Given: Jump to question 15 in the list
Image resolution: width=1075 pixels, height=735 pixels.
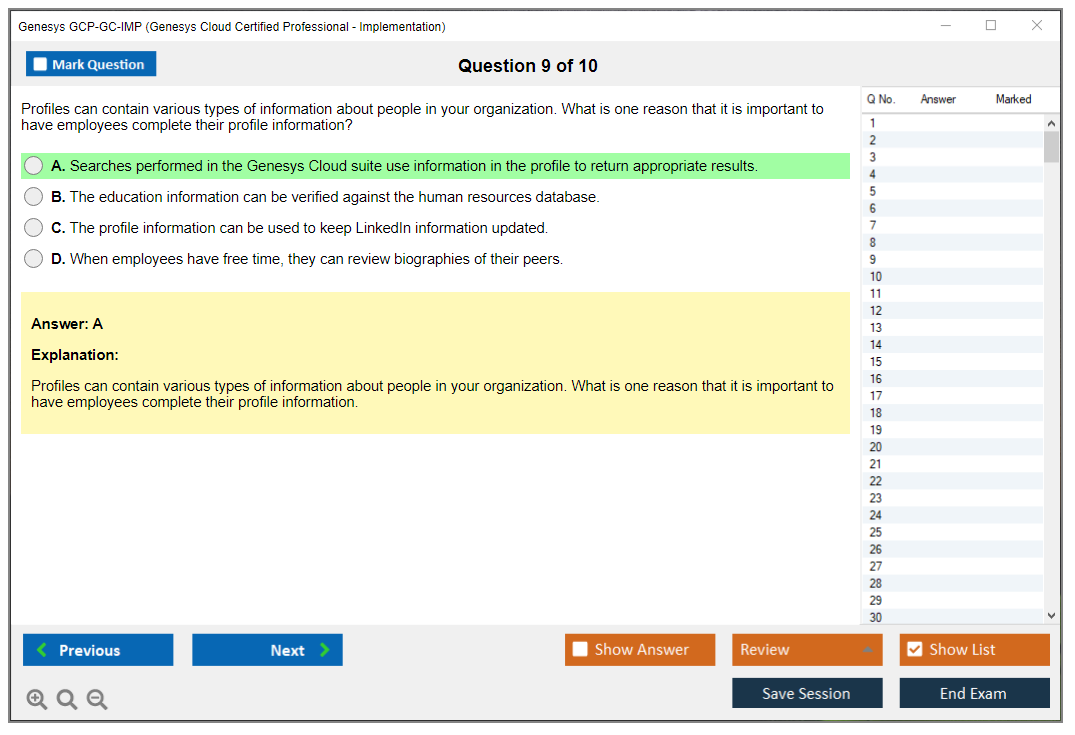Looking at the screenshot, I should point(876,362).
